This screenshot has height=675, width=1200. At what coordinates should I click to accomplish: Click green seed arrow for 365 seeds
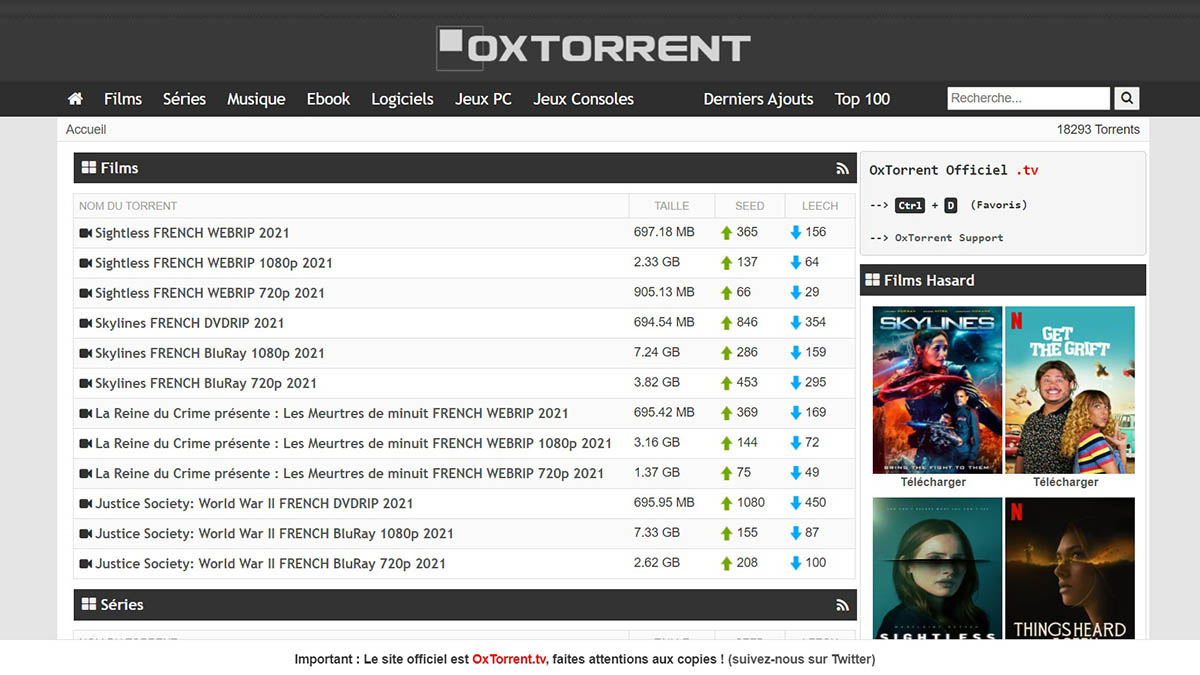click(727, 233)
